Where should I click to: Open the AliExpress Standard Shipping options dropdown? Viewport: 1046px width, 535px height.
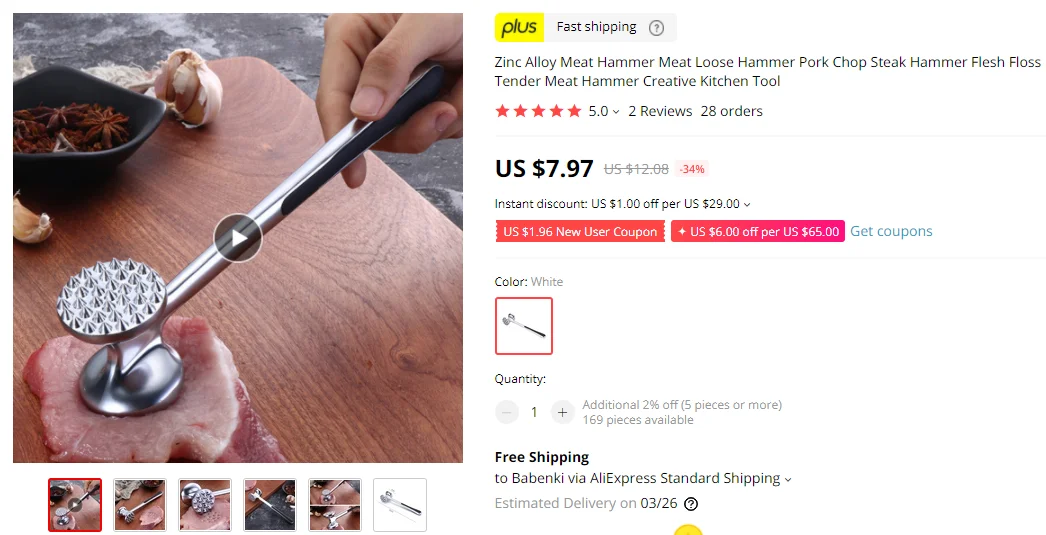[788, 479]
